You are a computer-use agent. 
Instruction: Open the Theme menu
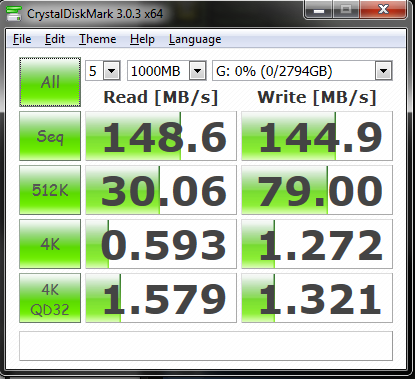tap(98, 39)
